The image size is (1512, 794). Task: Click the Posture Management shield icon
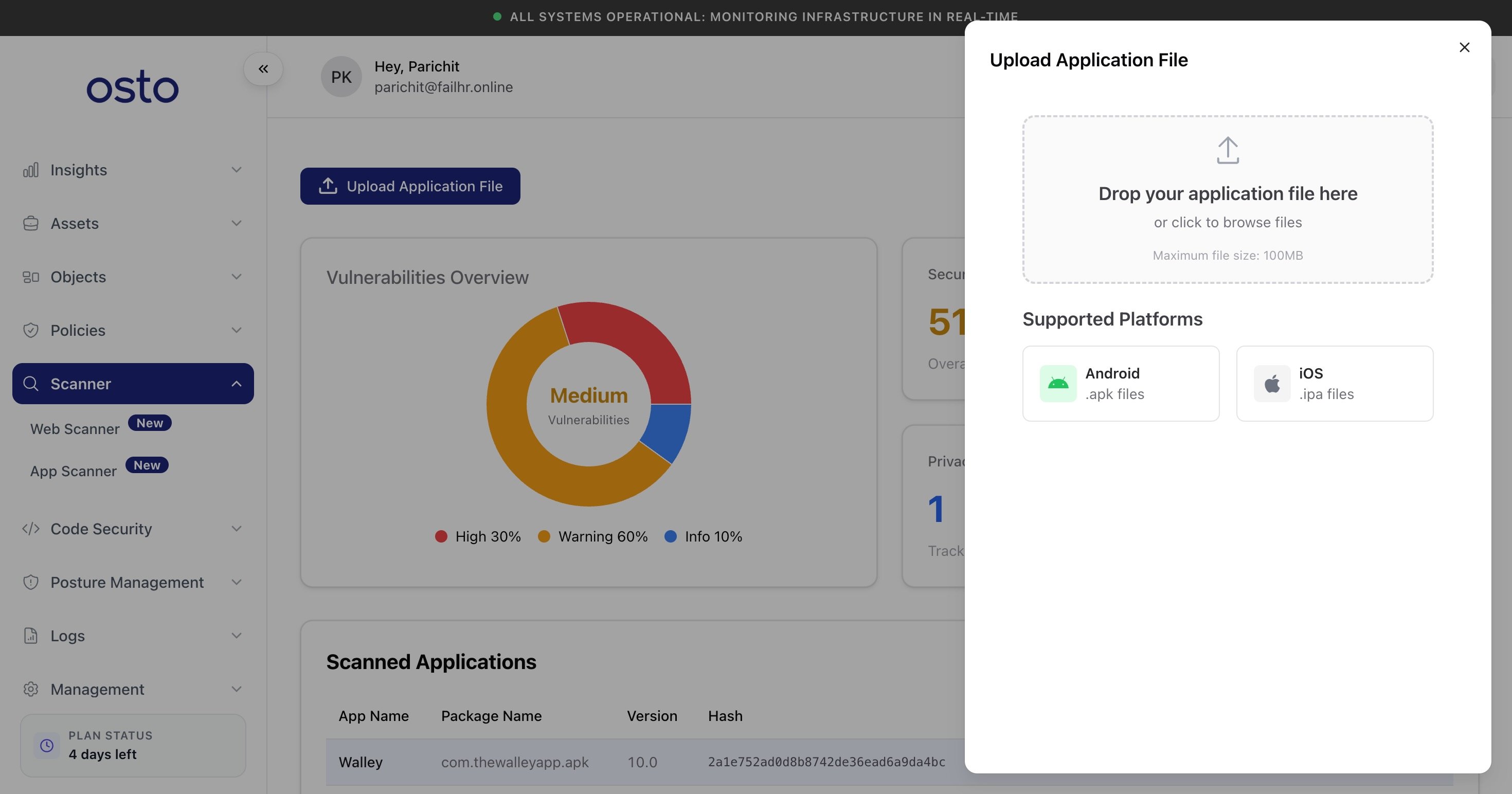(30, 582)
